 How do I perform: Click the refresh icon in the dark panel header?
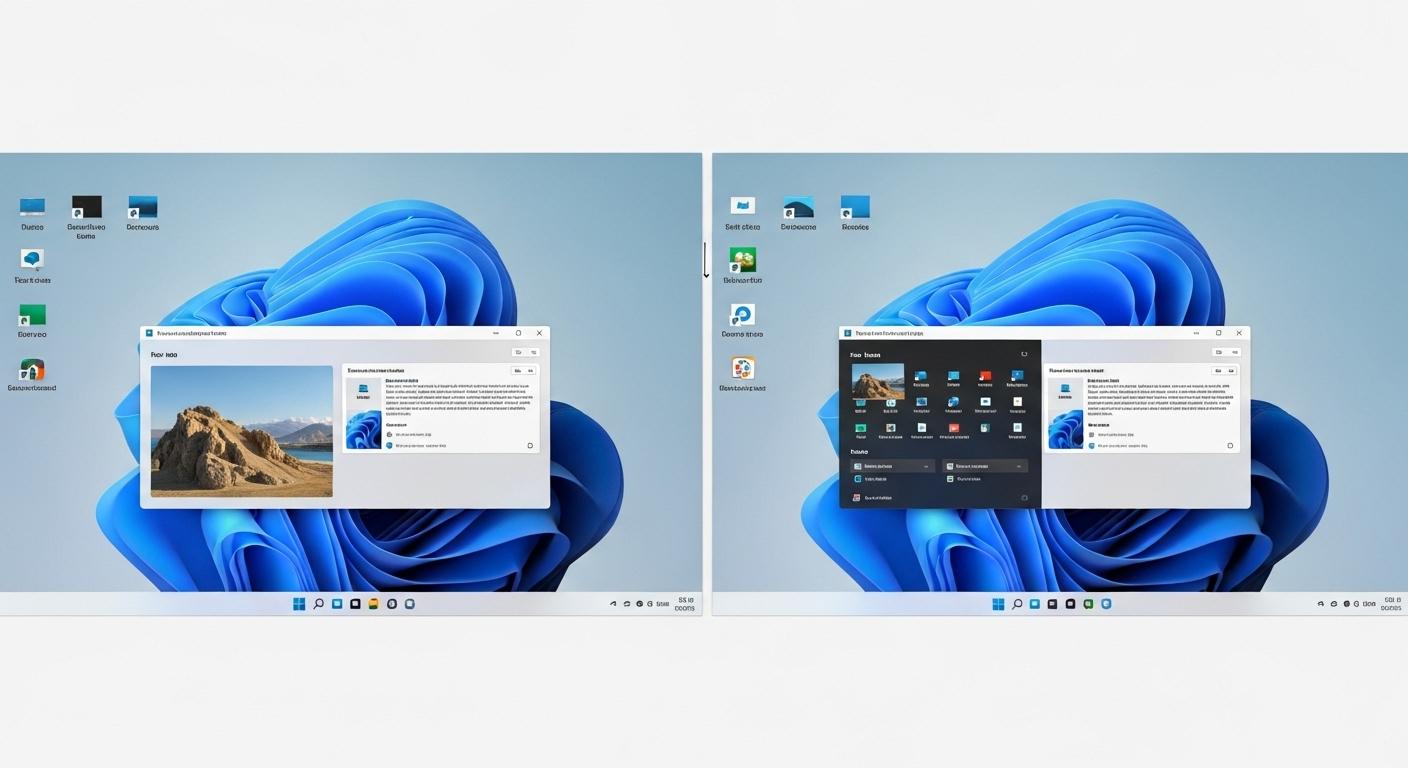(1024, 354)
